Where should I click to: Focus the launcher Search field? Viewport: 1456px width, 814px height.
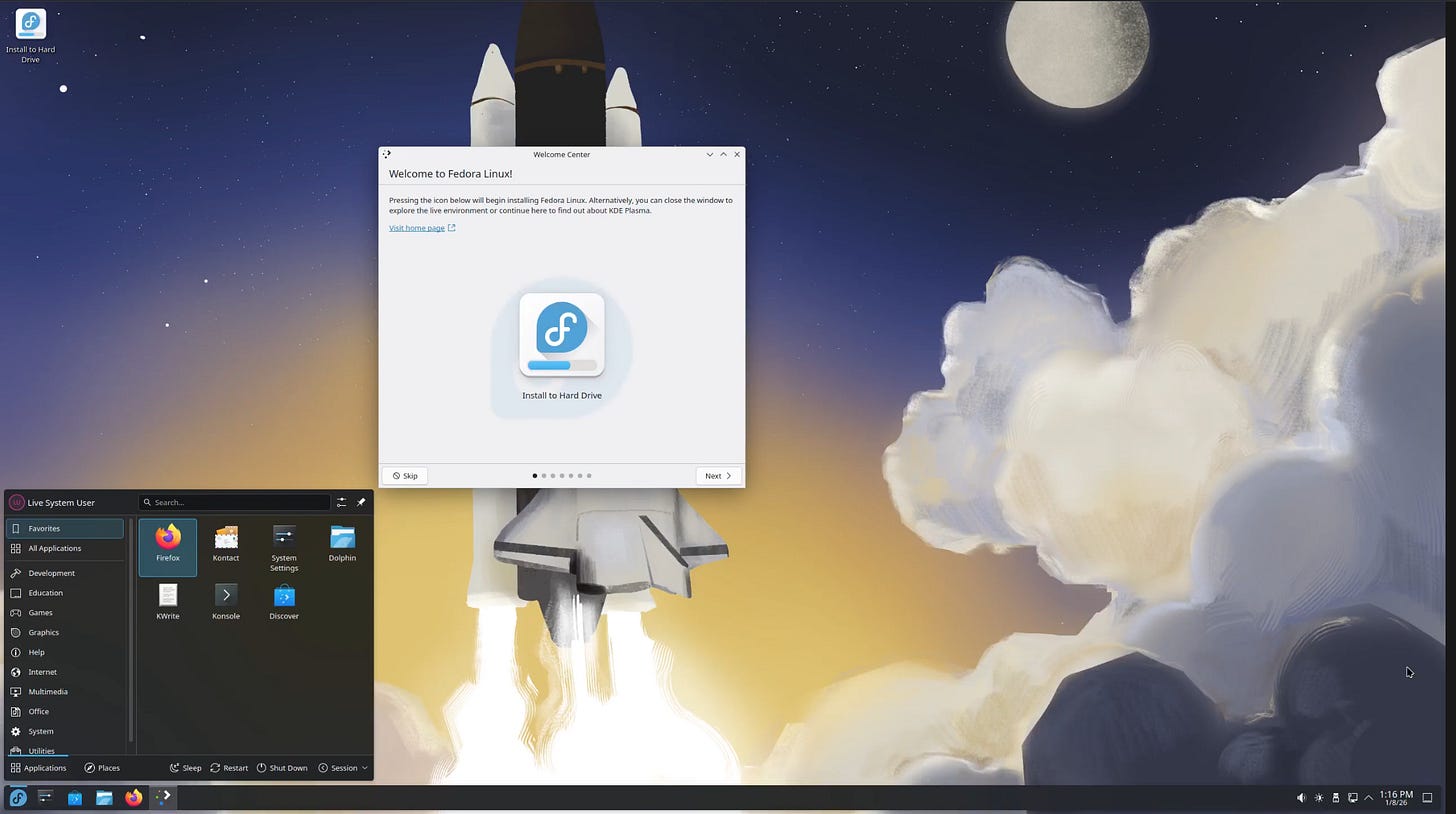pos(235,502)
